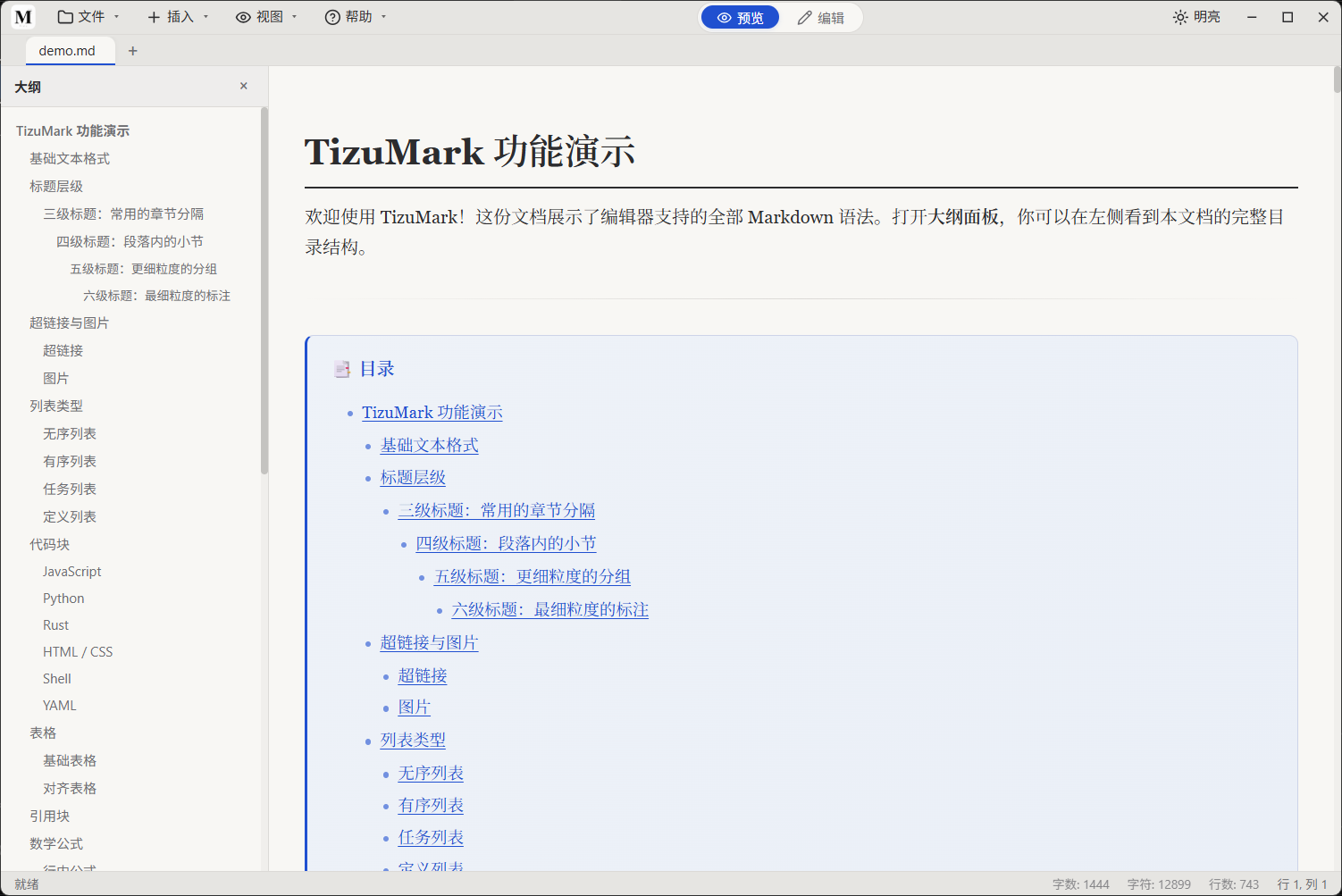
Task: Switch to 预览 preview mode
Action: (741, 18)
